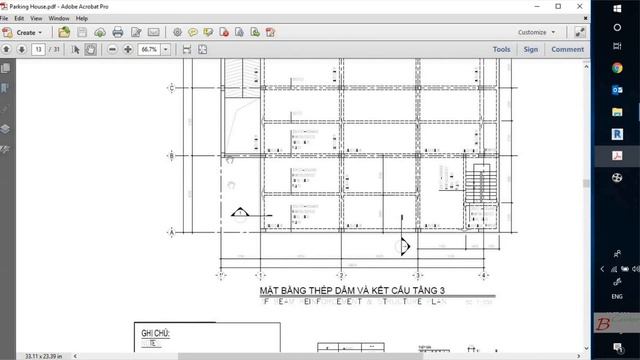Screen dimensions: 640x360
Task: Click the rotate pages icon
Action: [x=270, y=32]
